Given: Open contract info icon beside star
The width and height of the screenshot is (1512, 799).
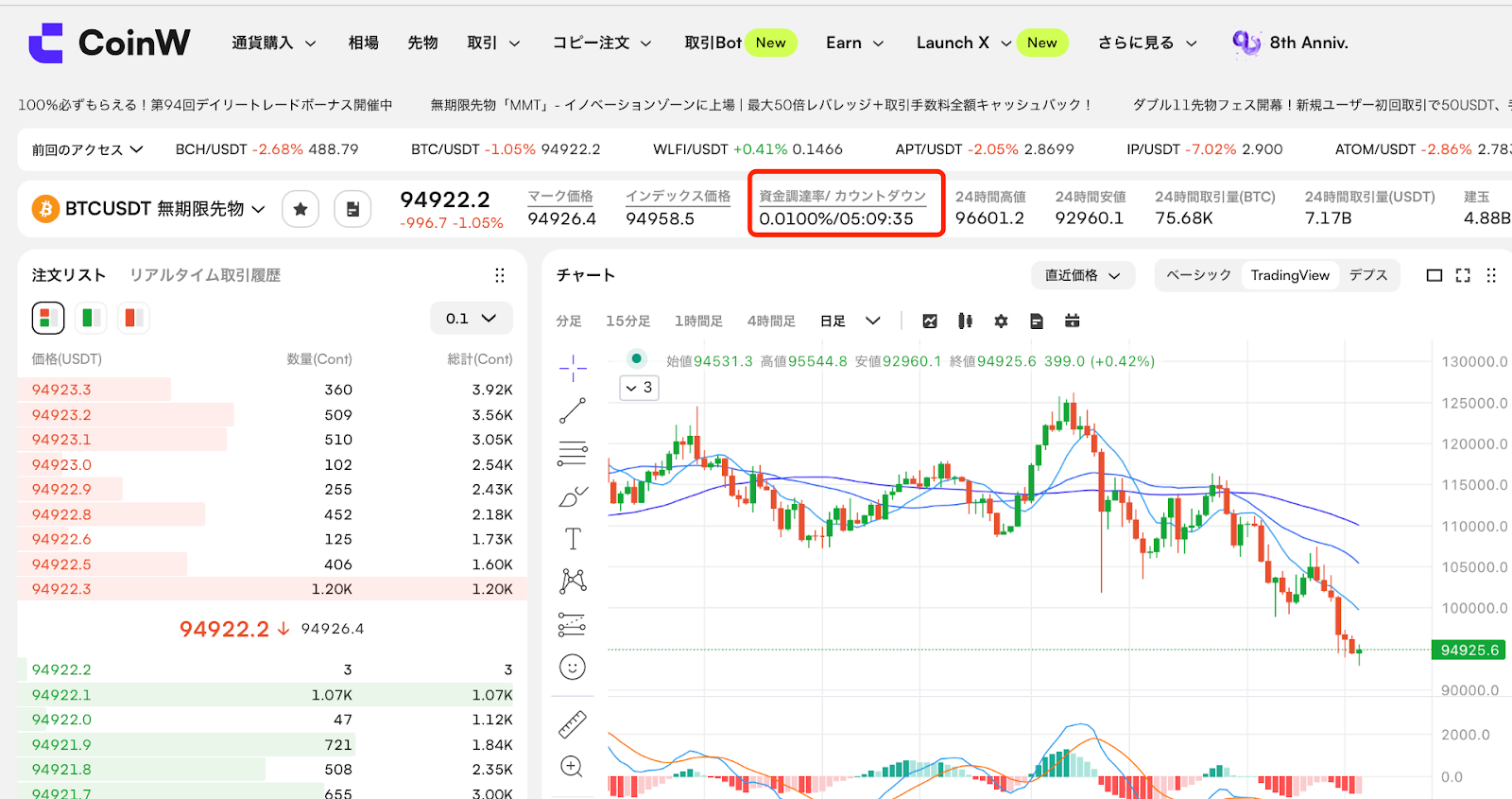Looking at the screenshot, I should pos(352,209).
